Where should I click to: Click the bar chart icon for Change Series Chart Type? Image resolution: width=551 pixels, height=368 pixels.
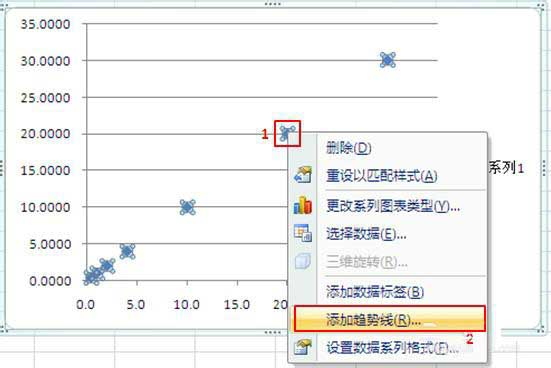[303, 205]
